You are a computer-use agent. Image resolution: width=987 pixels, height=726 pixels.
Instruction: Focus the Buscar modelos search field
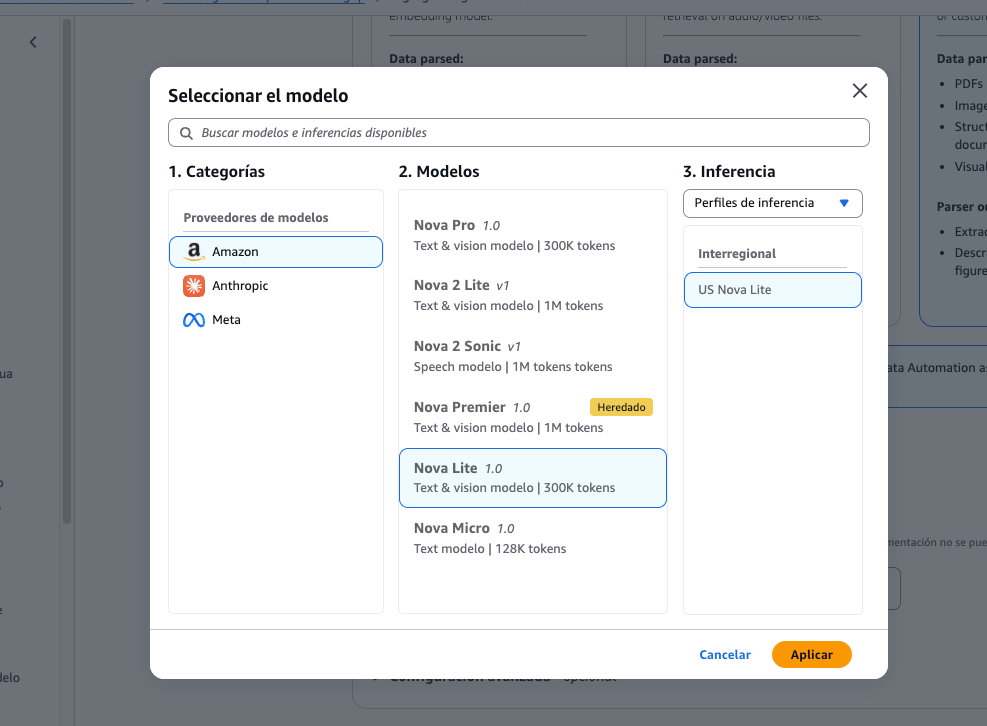click(519, 133)
